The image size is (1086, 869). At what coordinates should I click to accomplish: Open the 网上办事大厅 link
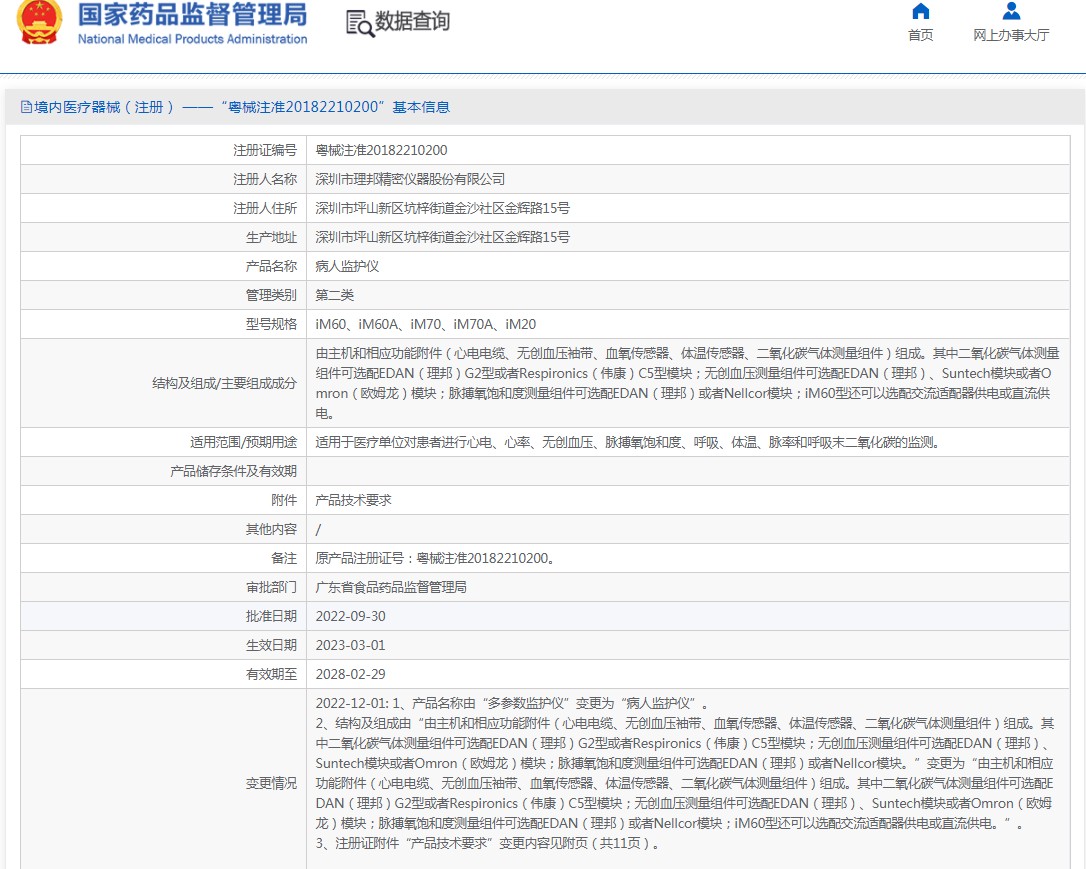click(x=1011, y=35)
